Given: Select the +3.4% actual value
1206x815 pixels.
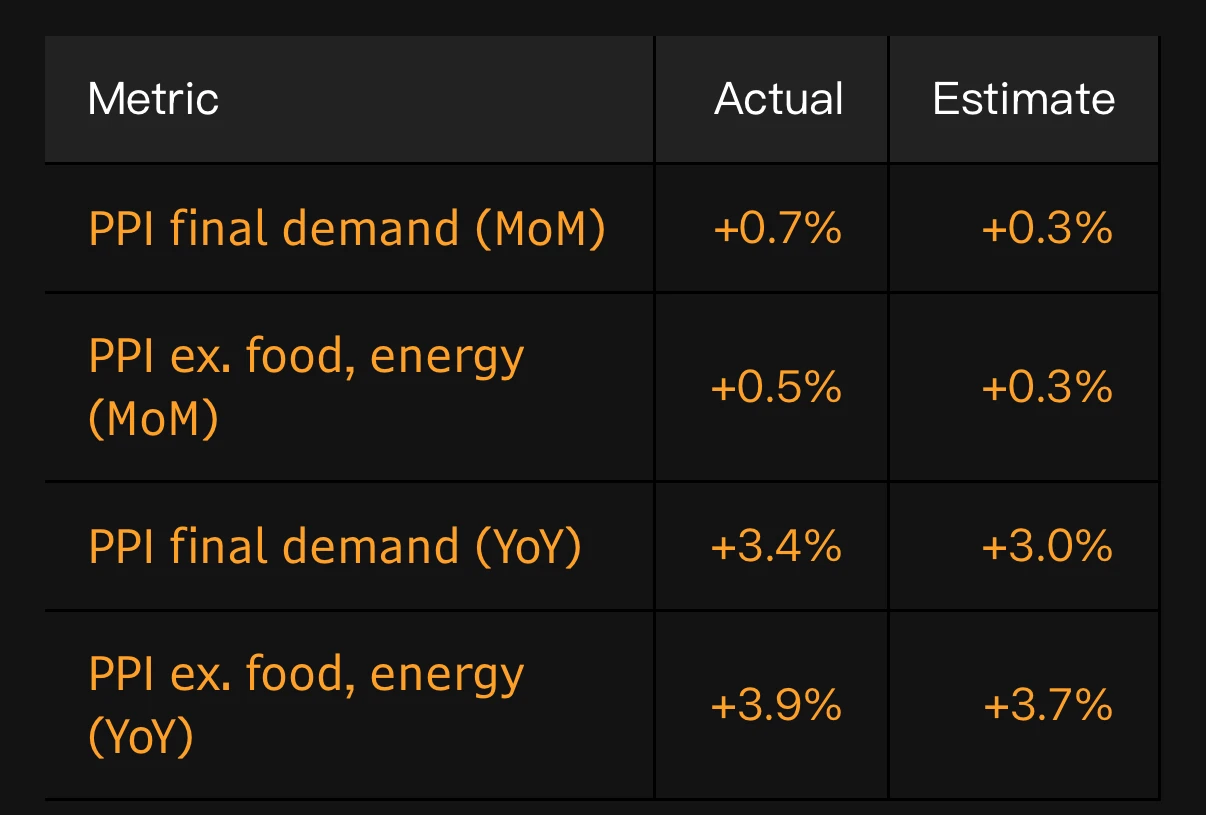Looking at the screenshot, I should tap(776, 547).
